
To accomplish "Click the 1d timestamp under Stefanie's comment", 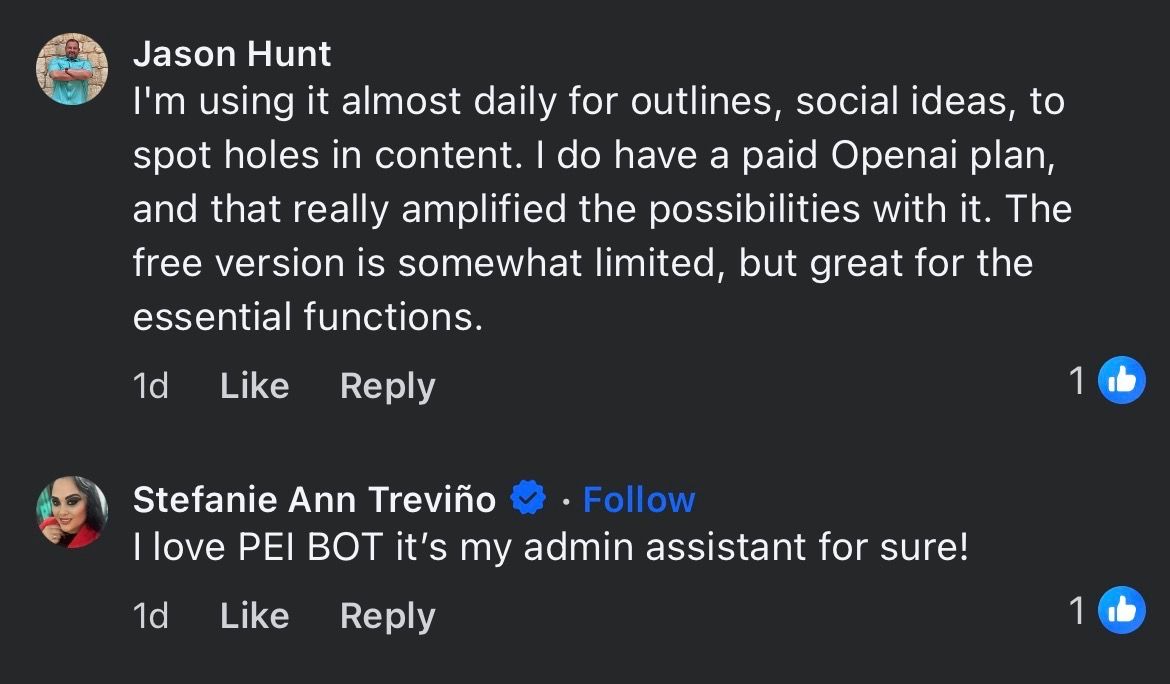I will click(x=150, y=616).
